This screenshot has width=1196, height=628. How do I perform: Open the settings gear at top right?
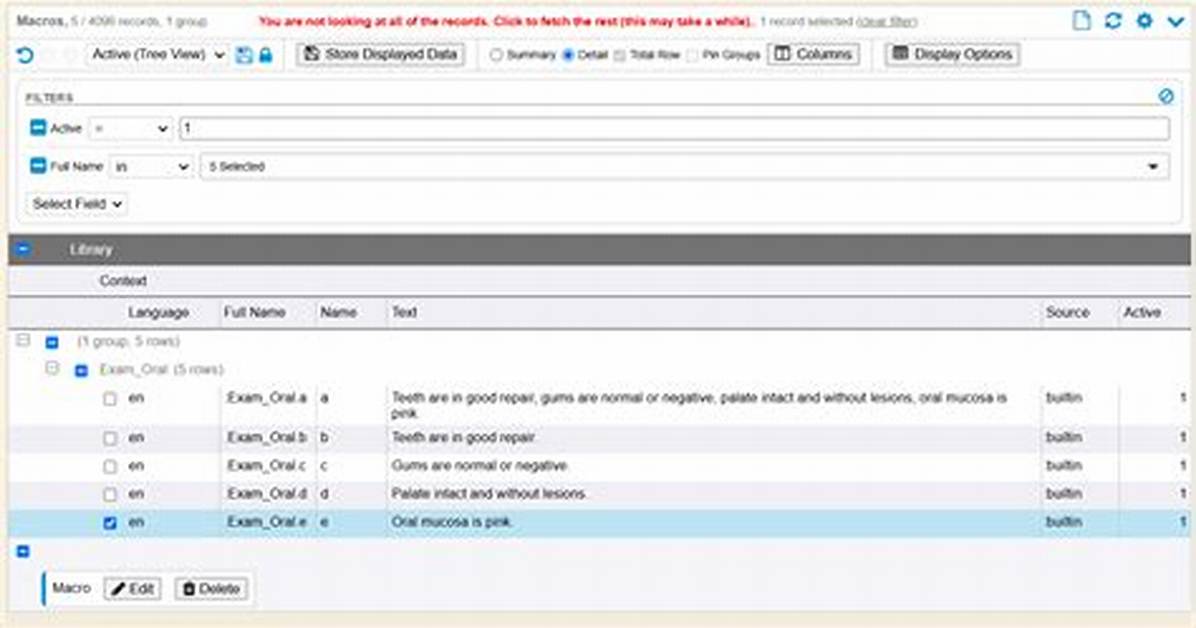(x=1144, y=21)
